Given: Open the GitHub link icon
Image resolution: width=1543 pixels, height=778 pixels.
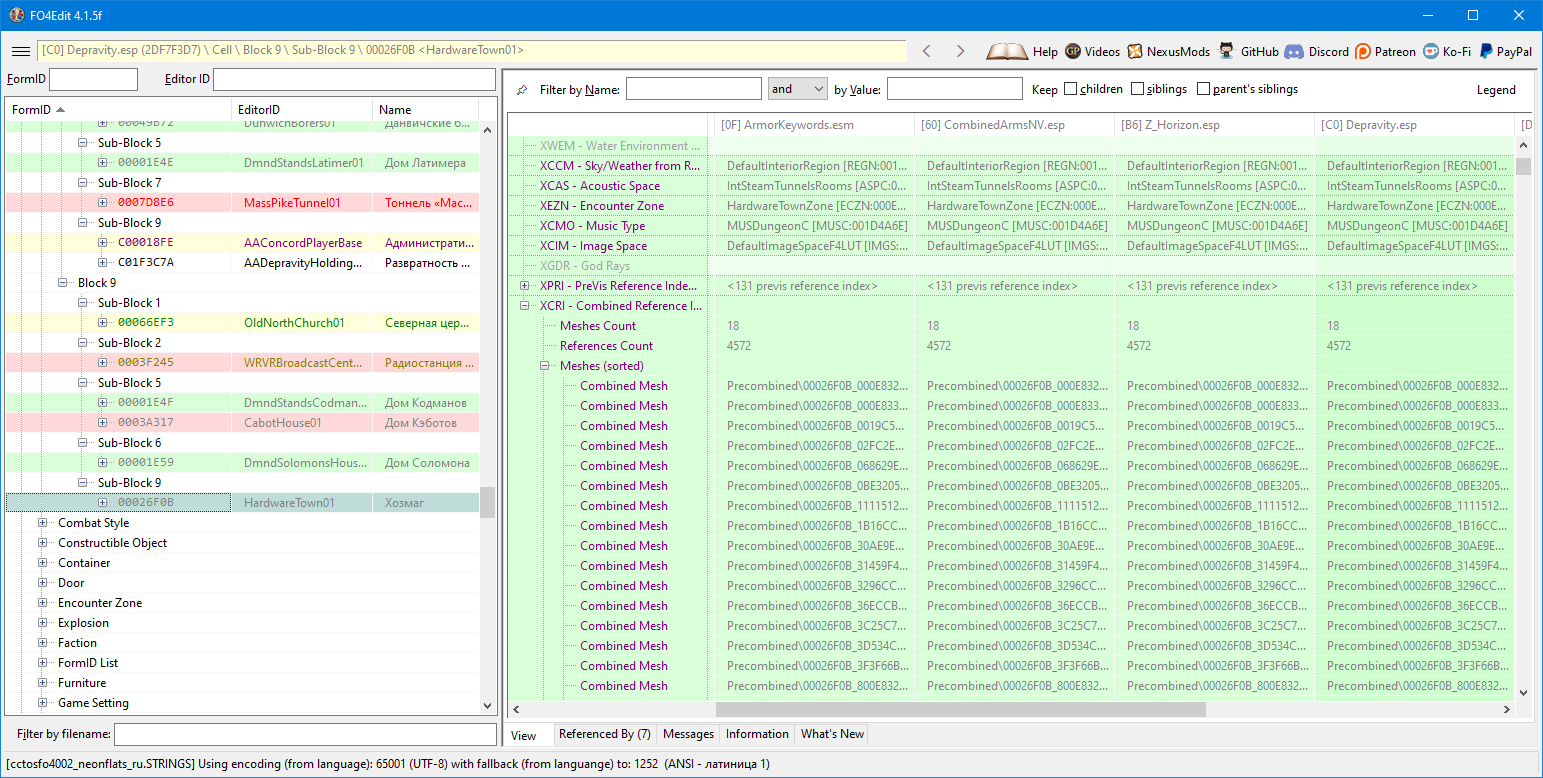Looking at the screenshot, I should [x=1225, y=51].
